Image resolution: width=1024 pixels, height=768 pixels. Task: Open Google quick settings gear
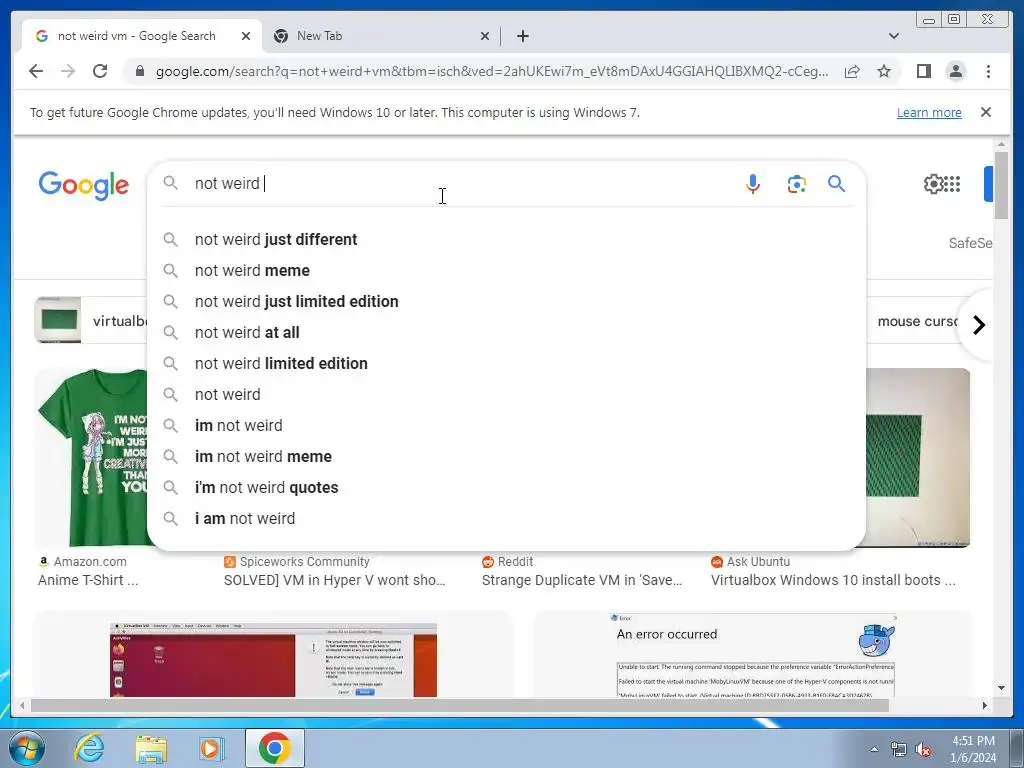click(x=933, y=184)
